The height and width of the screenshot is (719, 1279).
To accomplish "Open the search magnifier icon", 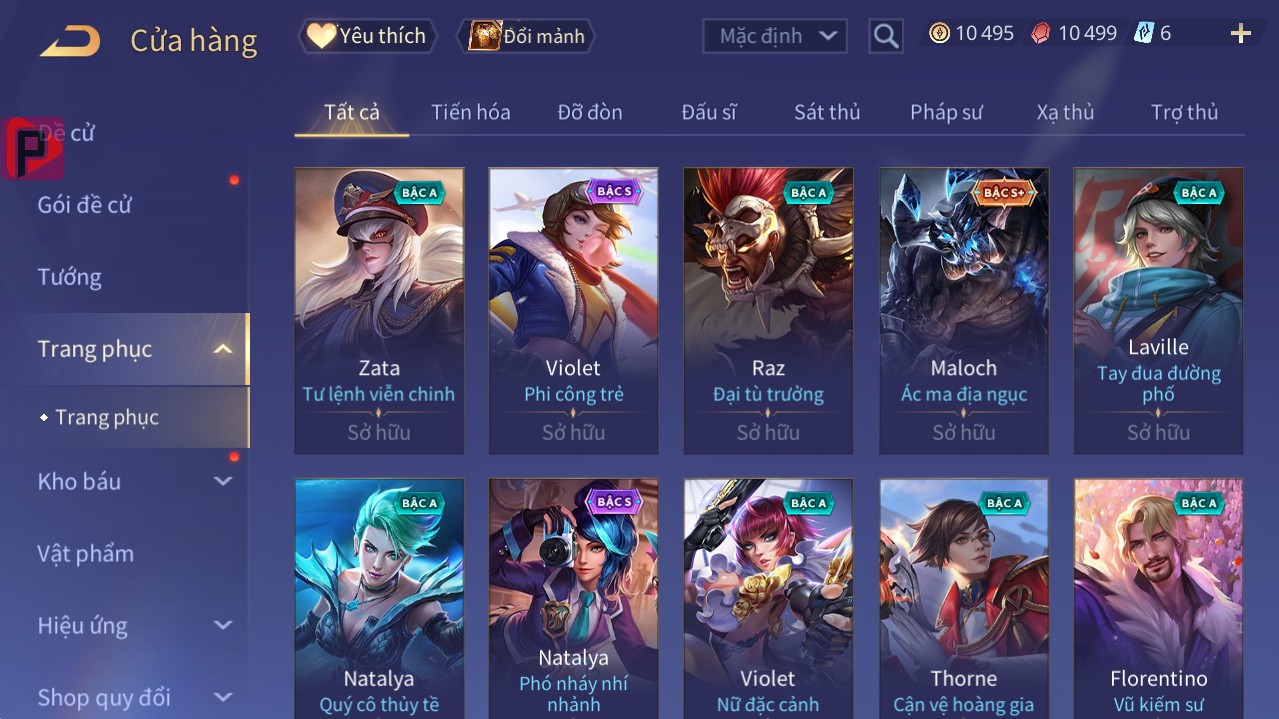I will pyautogui.click(x=886, y=36).
